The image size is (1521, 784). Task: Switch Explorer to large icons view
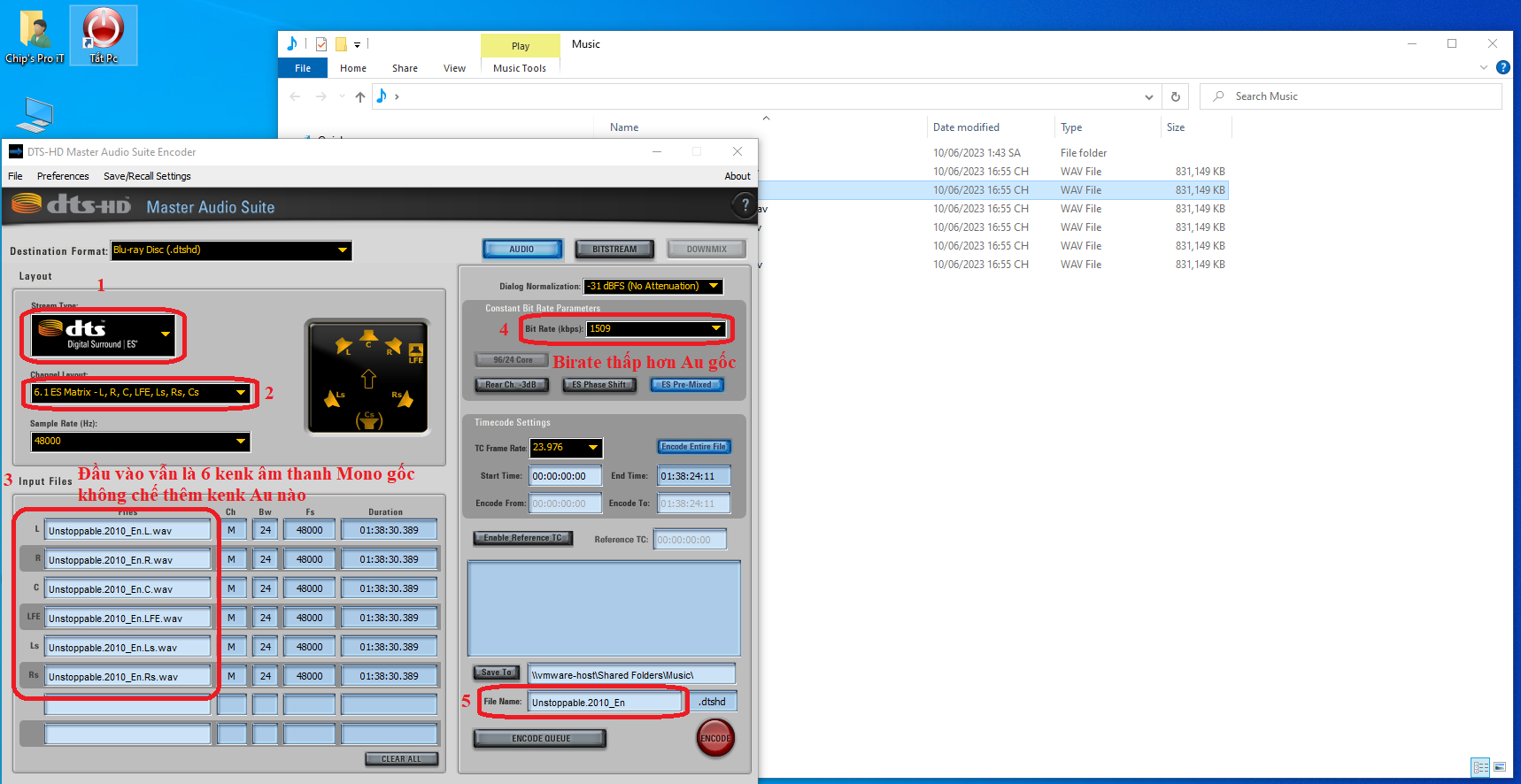(1500, 767)
